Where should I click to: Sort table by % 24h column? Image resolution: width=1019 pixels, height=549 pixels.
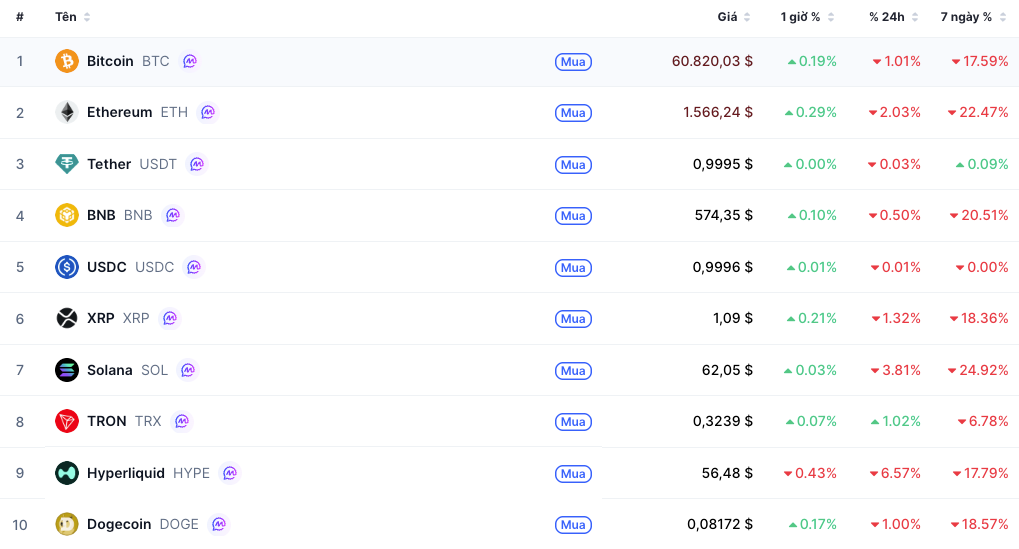pyautogui.click(x=894, y=17)
